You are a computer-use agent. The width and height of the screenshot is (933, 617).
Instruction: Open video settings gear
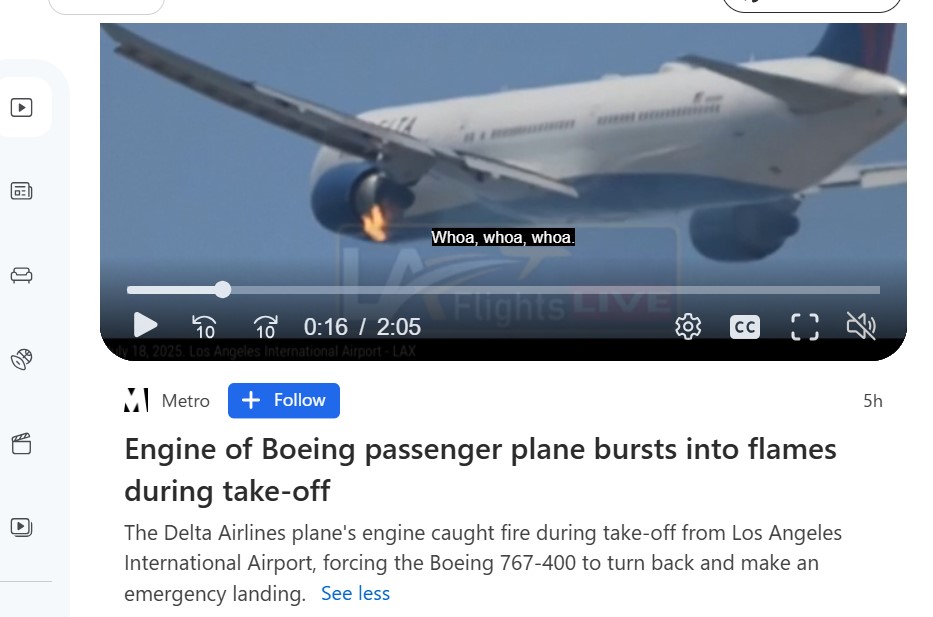pyautogui.click(x=688, y=327)
